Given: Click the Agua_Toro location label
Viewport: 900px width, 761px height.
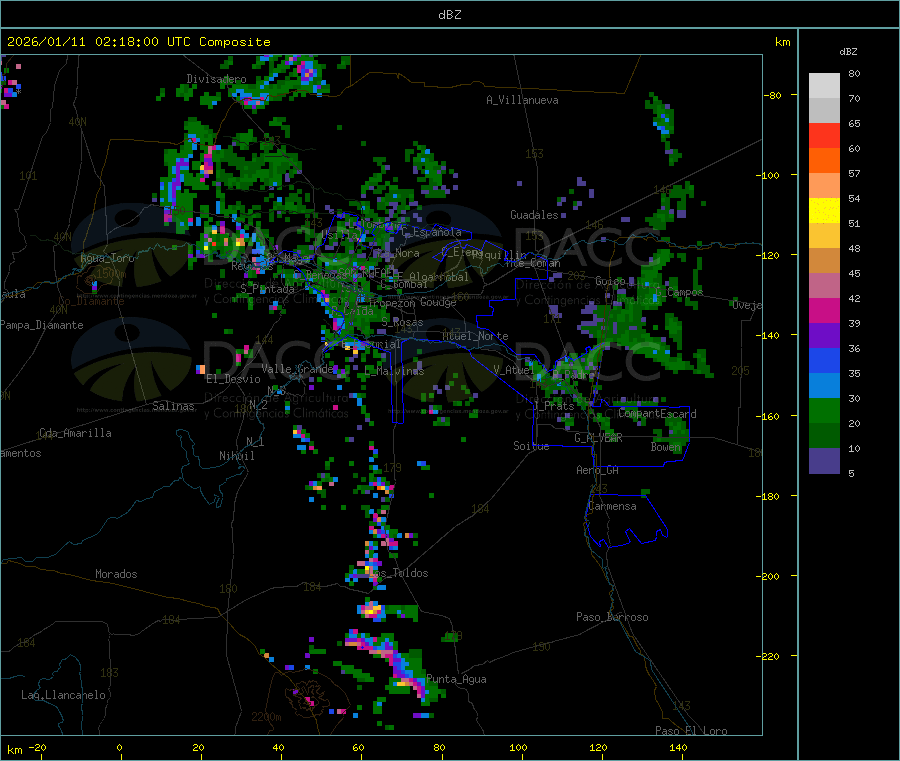Looking at the screenshot, I should pyautogui.click(x=107, y=258).
